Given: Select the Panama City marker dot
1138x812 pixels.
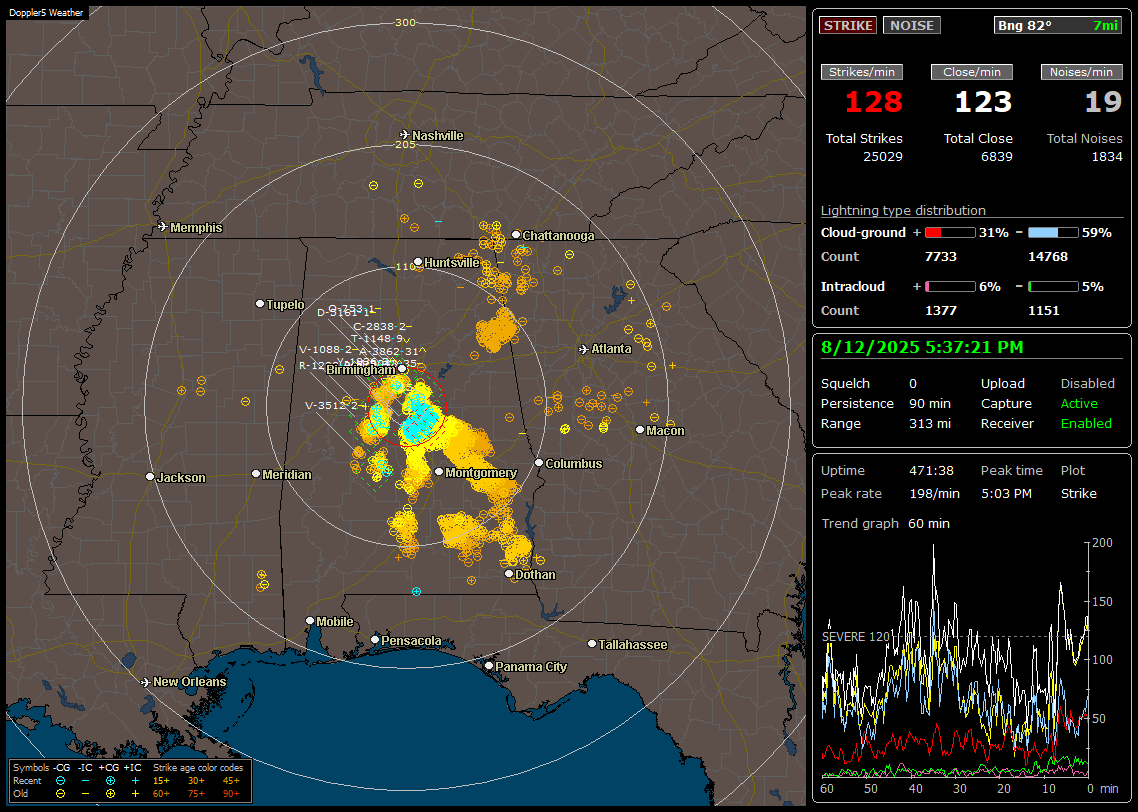Looking at the screenshot, I should tap(489, 665).
